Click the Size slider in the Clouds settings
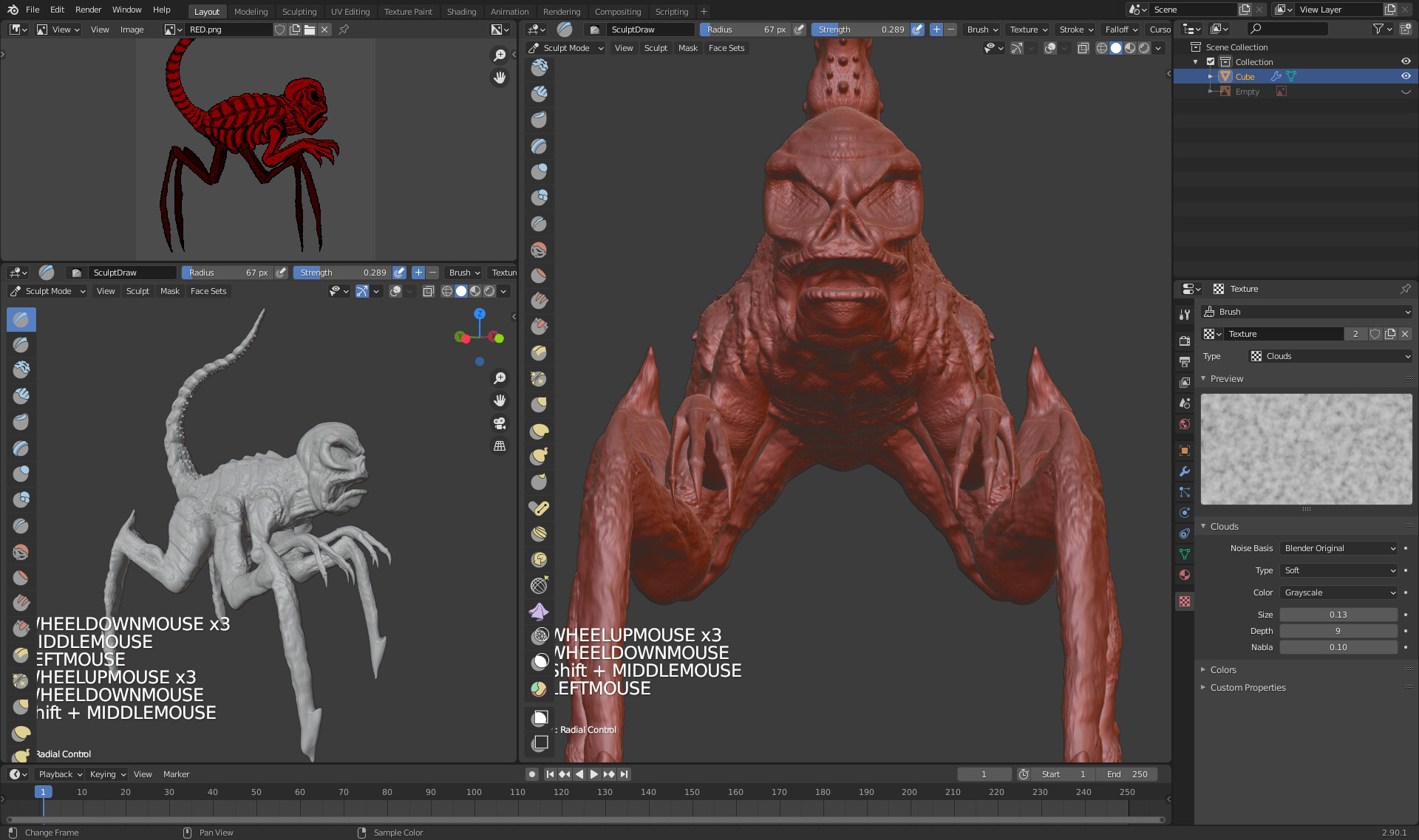The height and width of the screenshot is (840, 1419). 1338,614
